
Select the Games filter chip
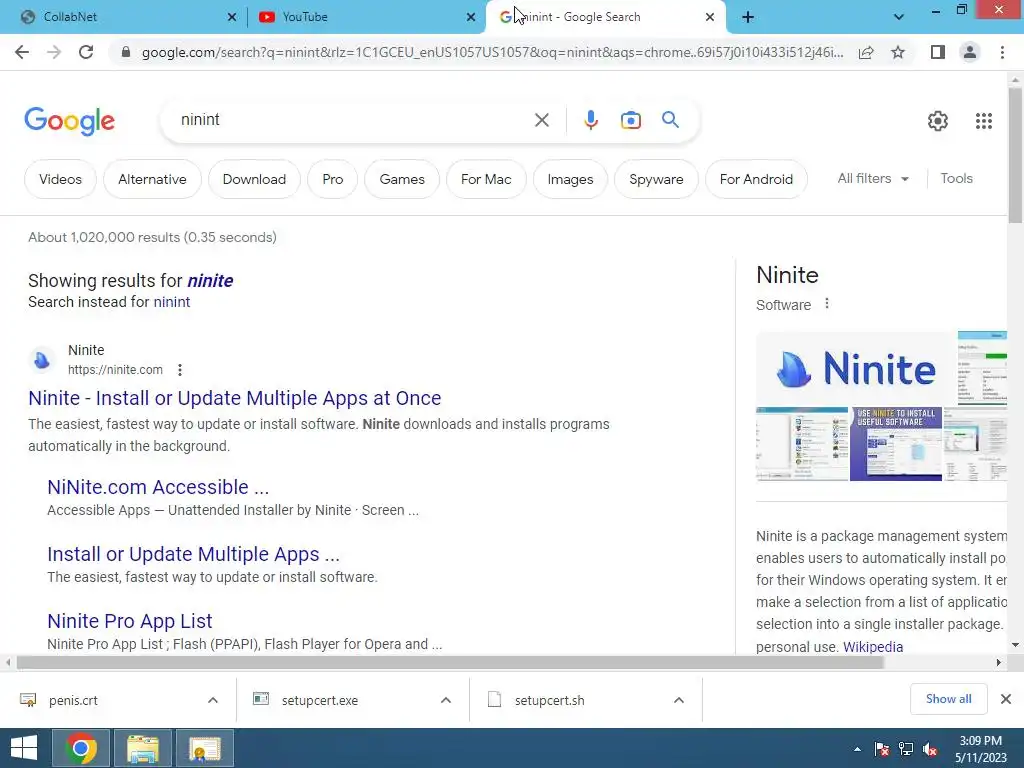pos(402,179)
